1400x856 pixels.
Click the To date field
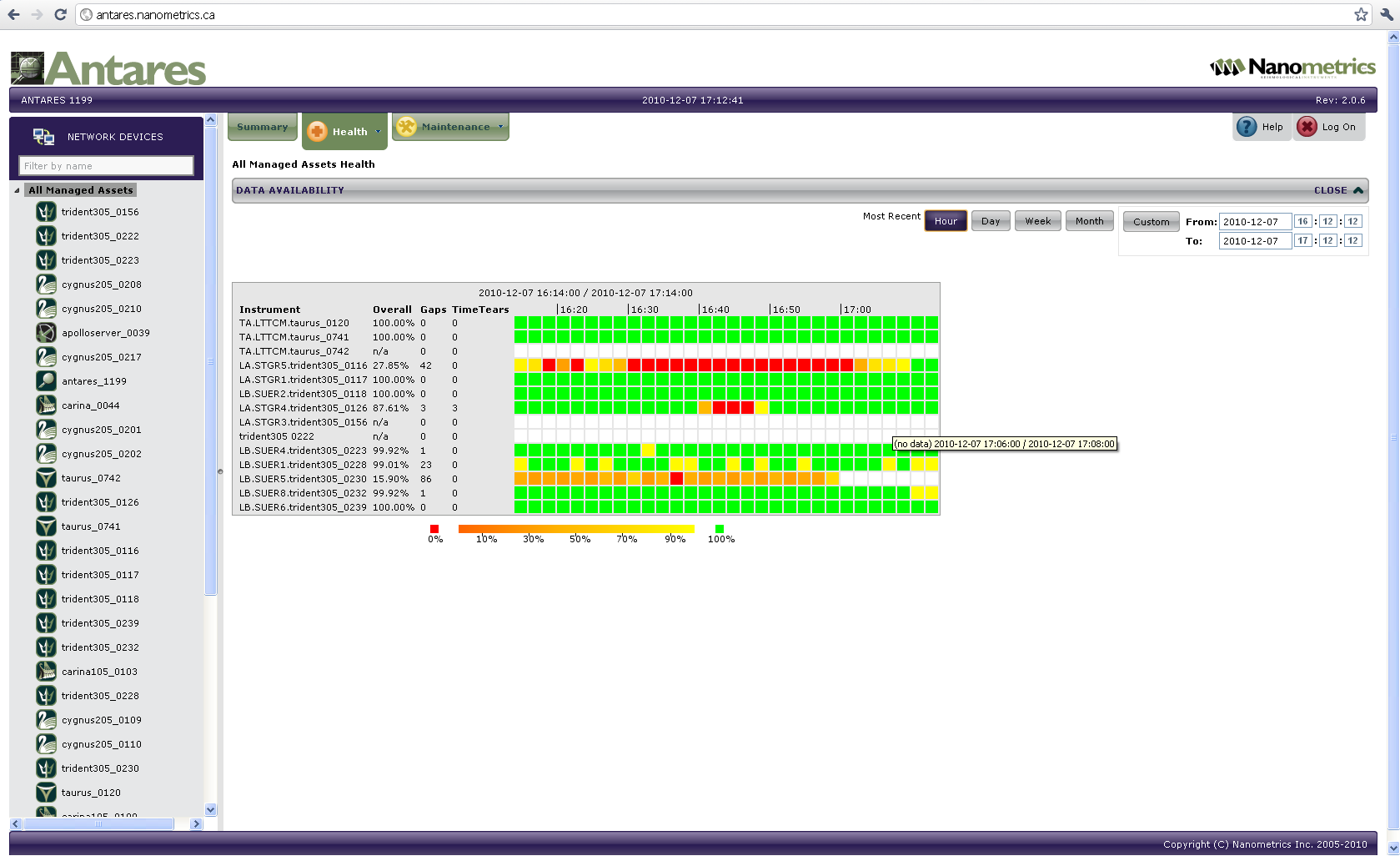coord(1255,241)
